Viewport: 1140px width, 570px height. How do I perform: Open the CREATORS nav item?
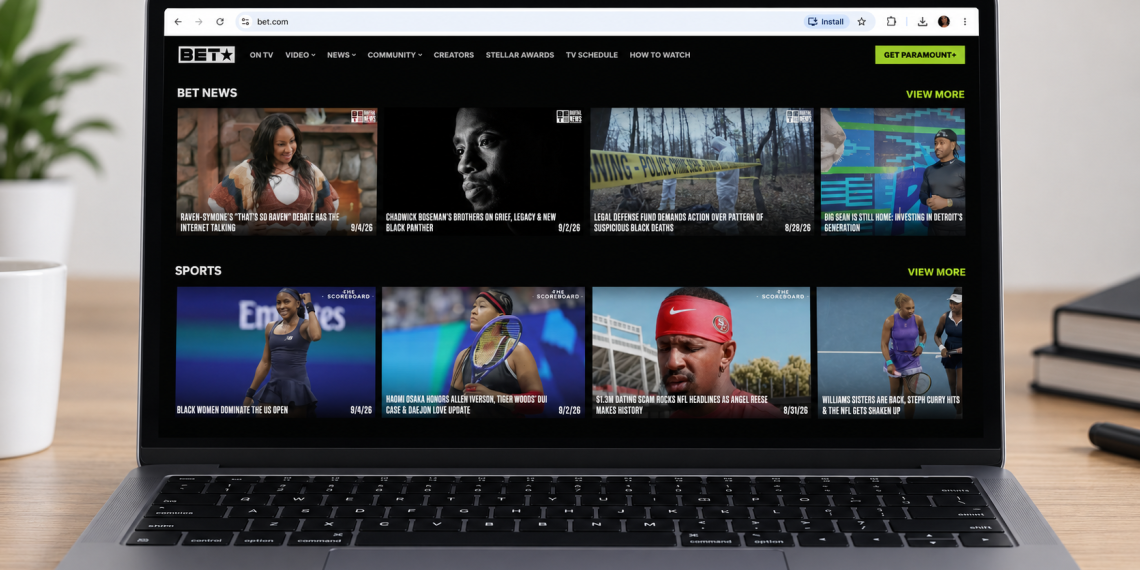point(454,55)
